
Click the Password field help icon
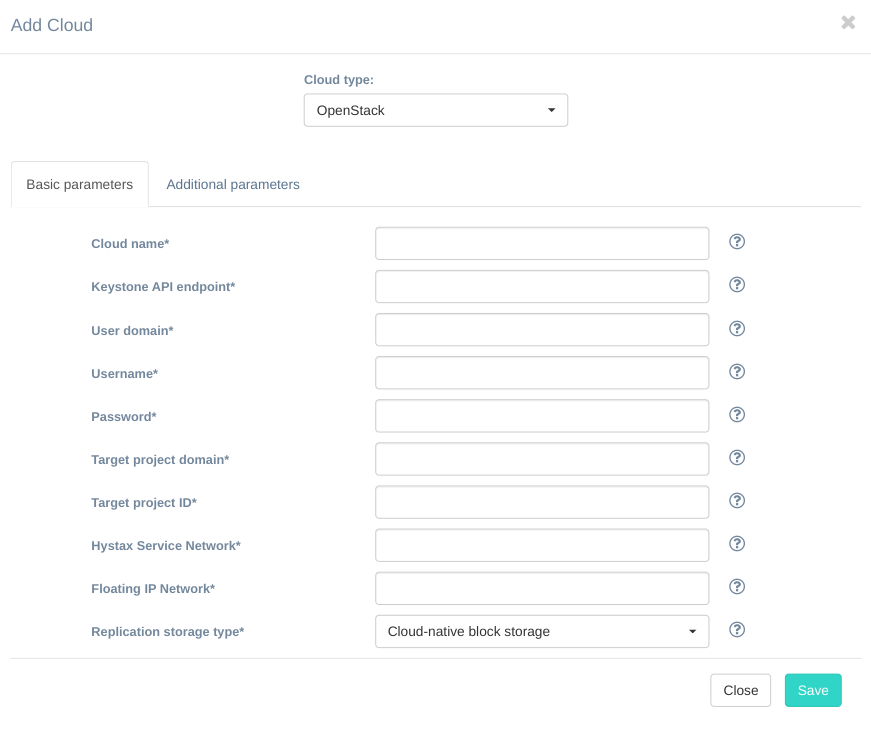tap(737, 415)
